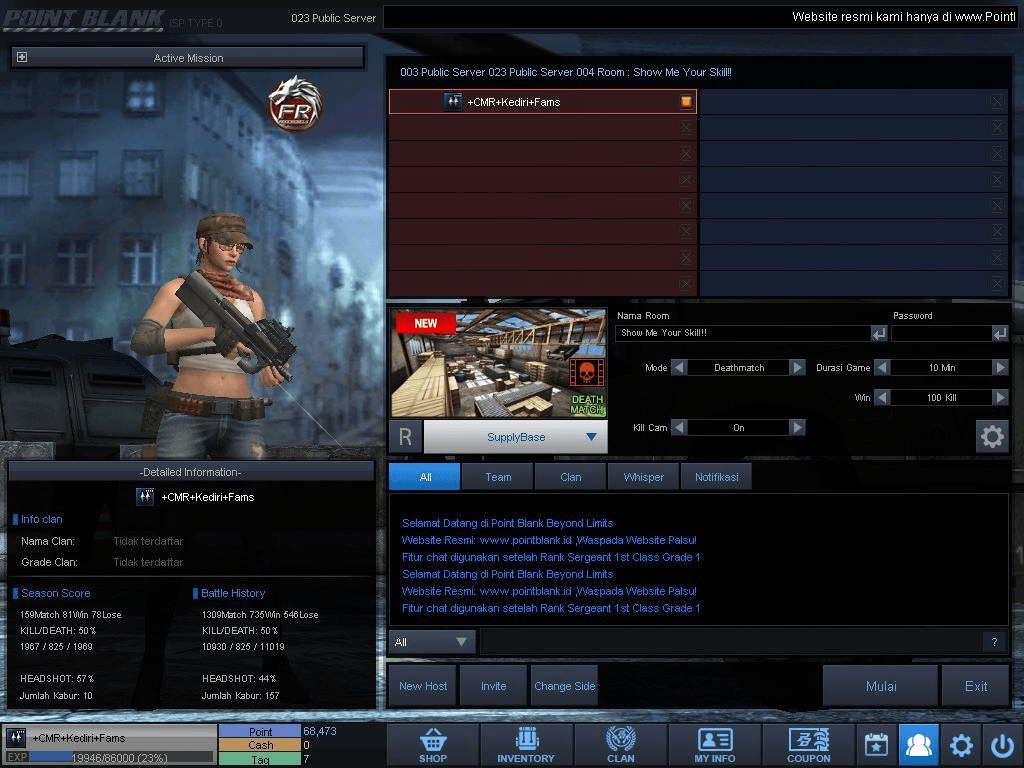Close the fifth blue team slot
Viewport: 1024px width, 768px height.
tap(997, 206)
